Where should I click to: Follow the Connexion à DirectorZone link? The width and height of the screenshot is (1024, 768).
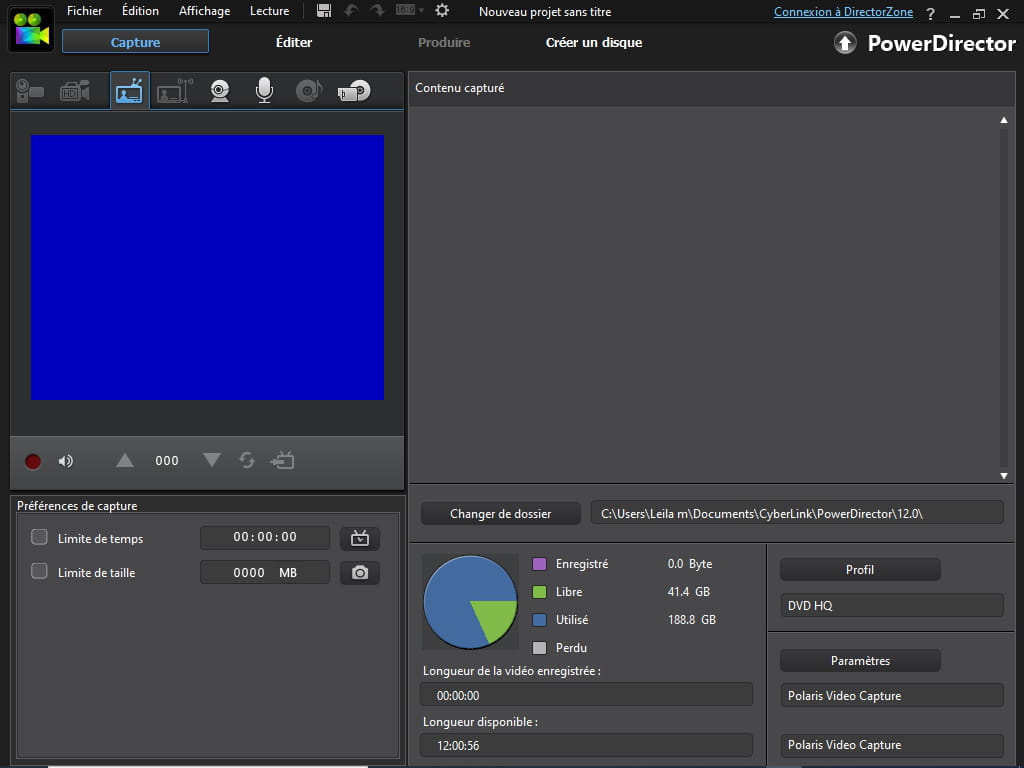point(843,12)
